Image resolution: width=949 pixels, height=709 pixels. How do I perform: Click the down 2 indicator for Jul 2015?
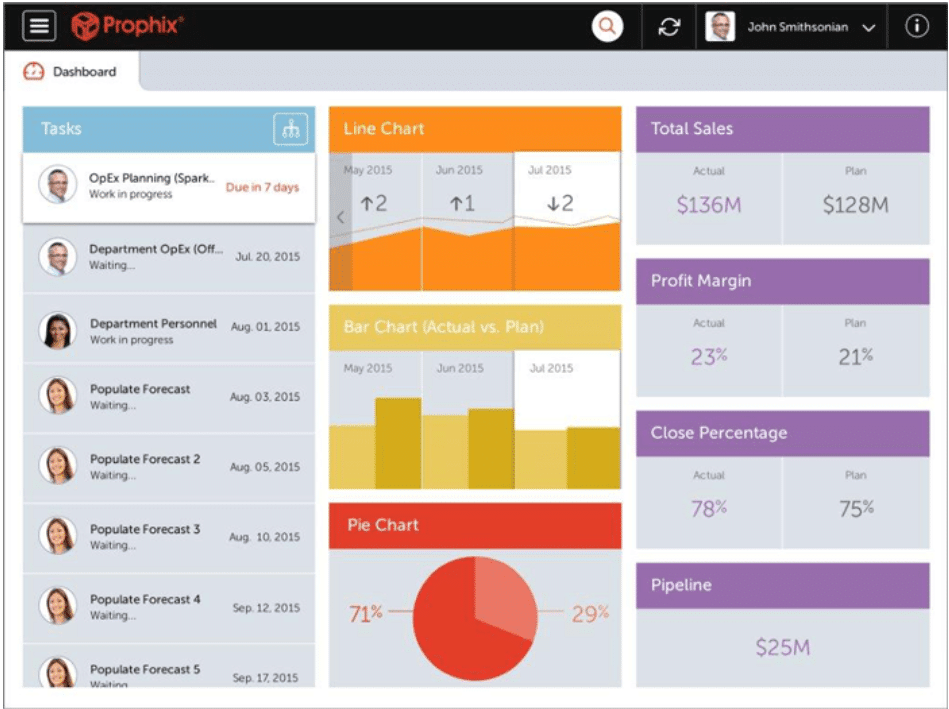[560, 203]
